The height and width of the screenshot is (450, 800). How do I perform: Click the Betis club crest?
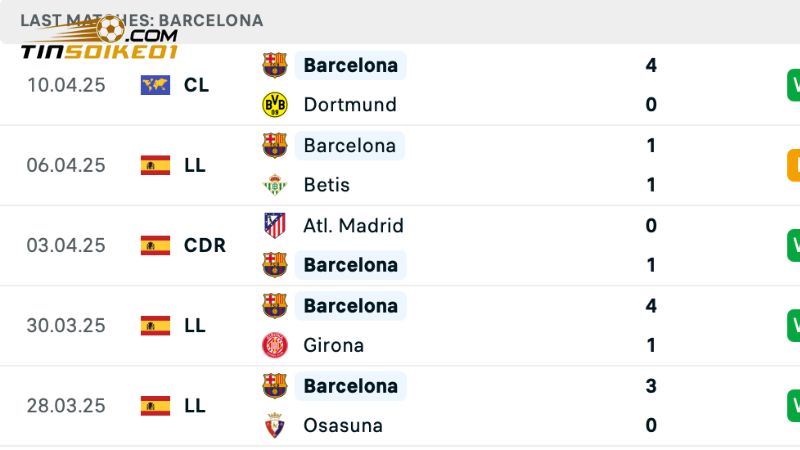pos(274,185)
